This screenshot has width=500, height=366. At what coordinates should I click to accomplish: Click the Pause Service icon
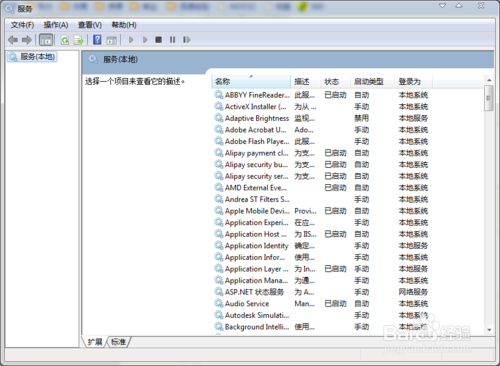(x=172, y=40)
